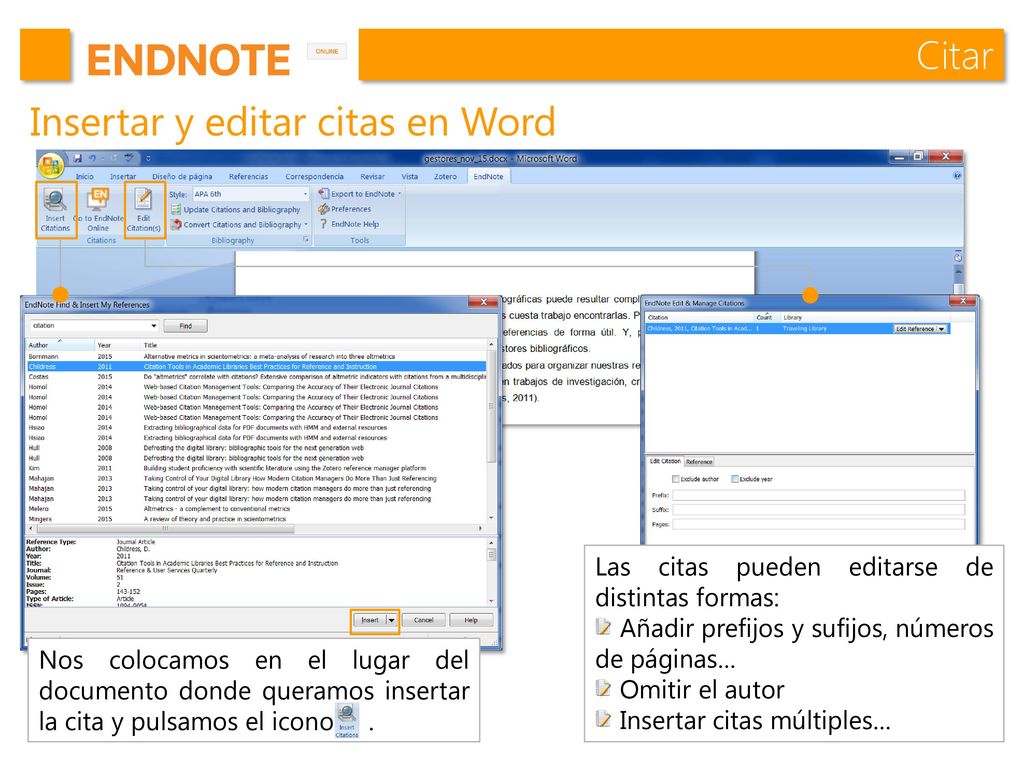This screenshot has height=768, width=1024.
Task: Open EndNote Preferences
Action: (344, 209)
